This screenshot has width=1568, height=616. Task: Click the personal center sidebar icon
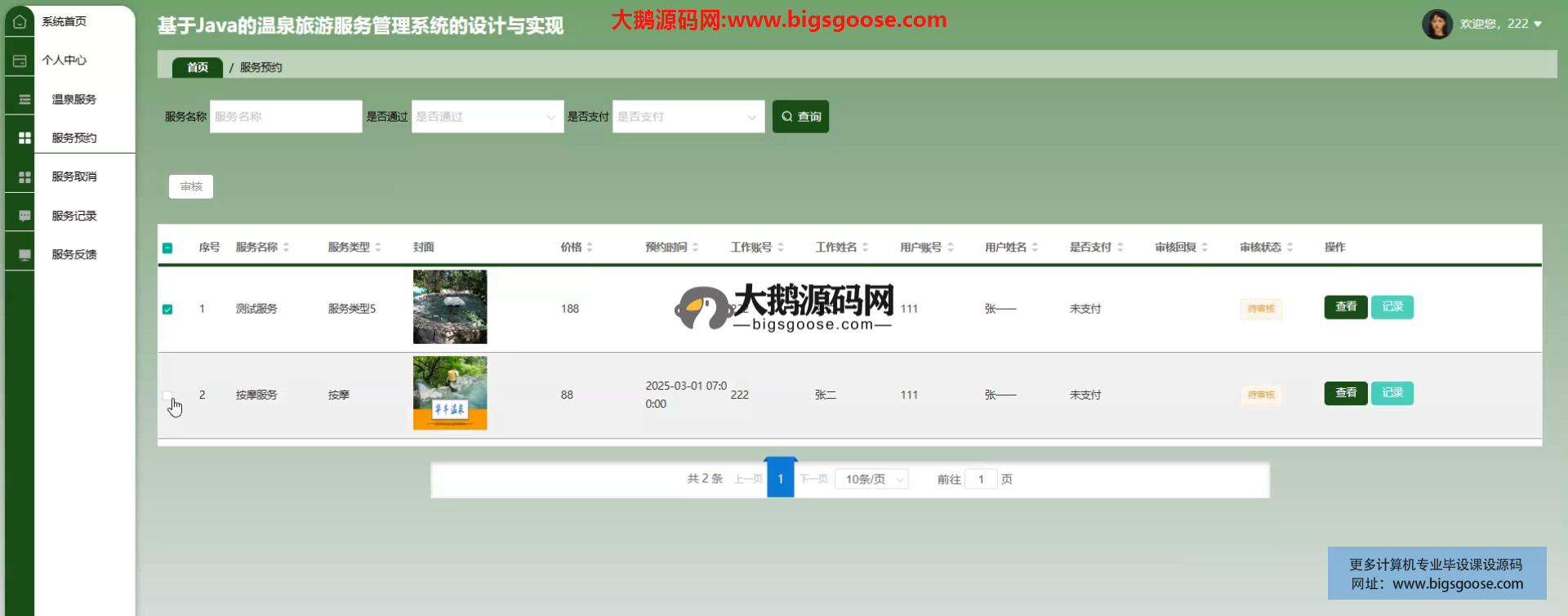point(20,61)
